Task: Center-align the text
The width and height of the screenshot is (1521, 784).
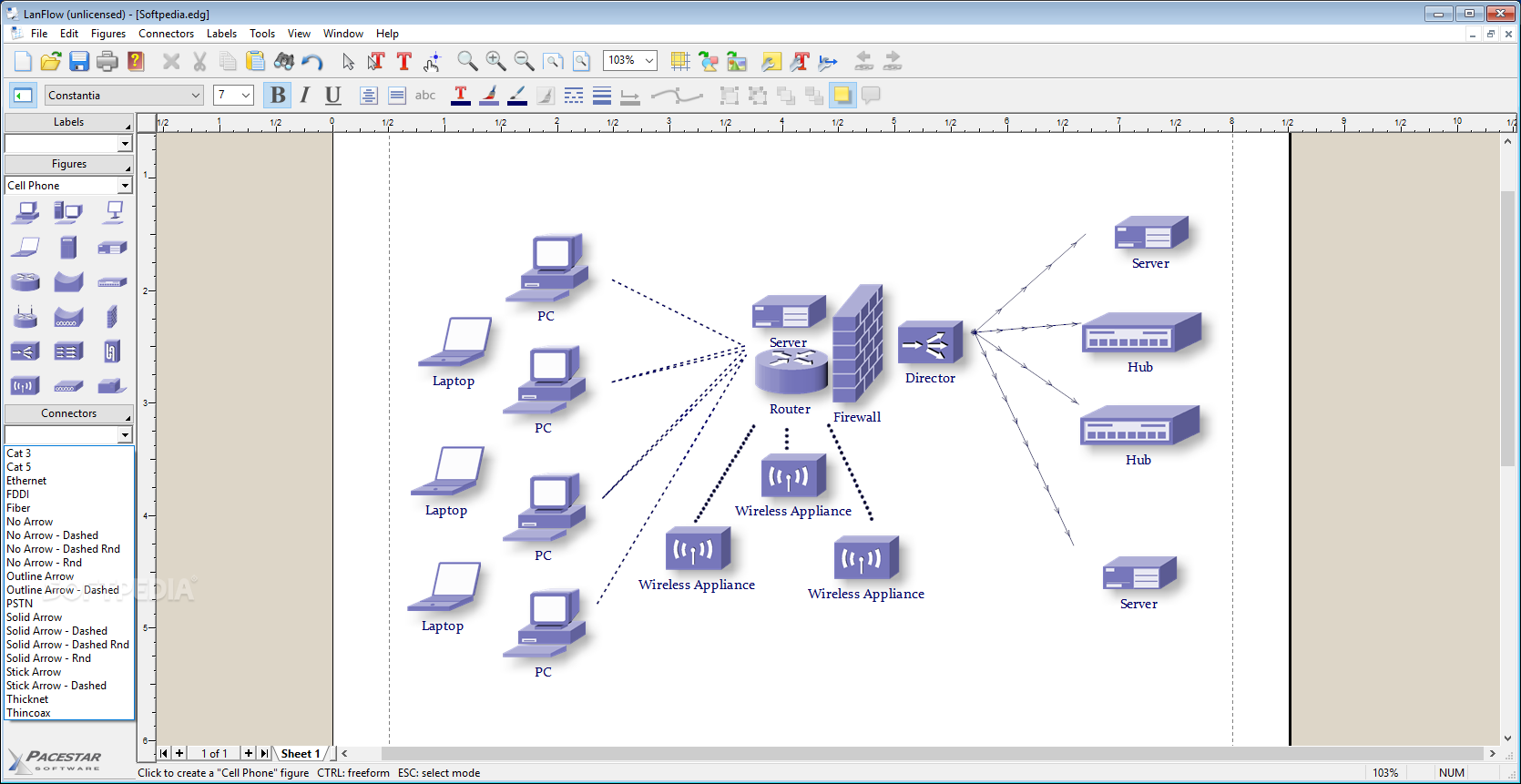Action: [x=369, y=95]
